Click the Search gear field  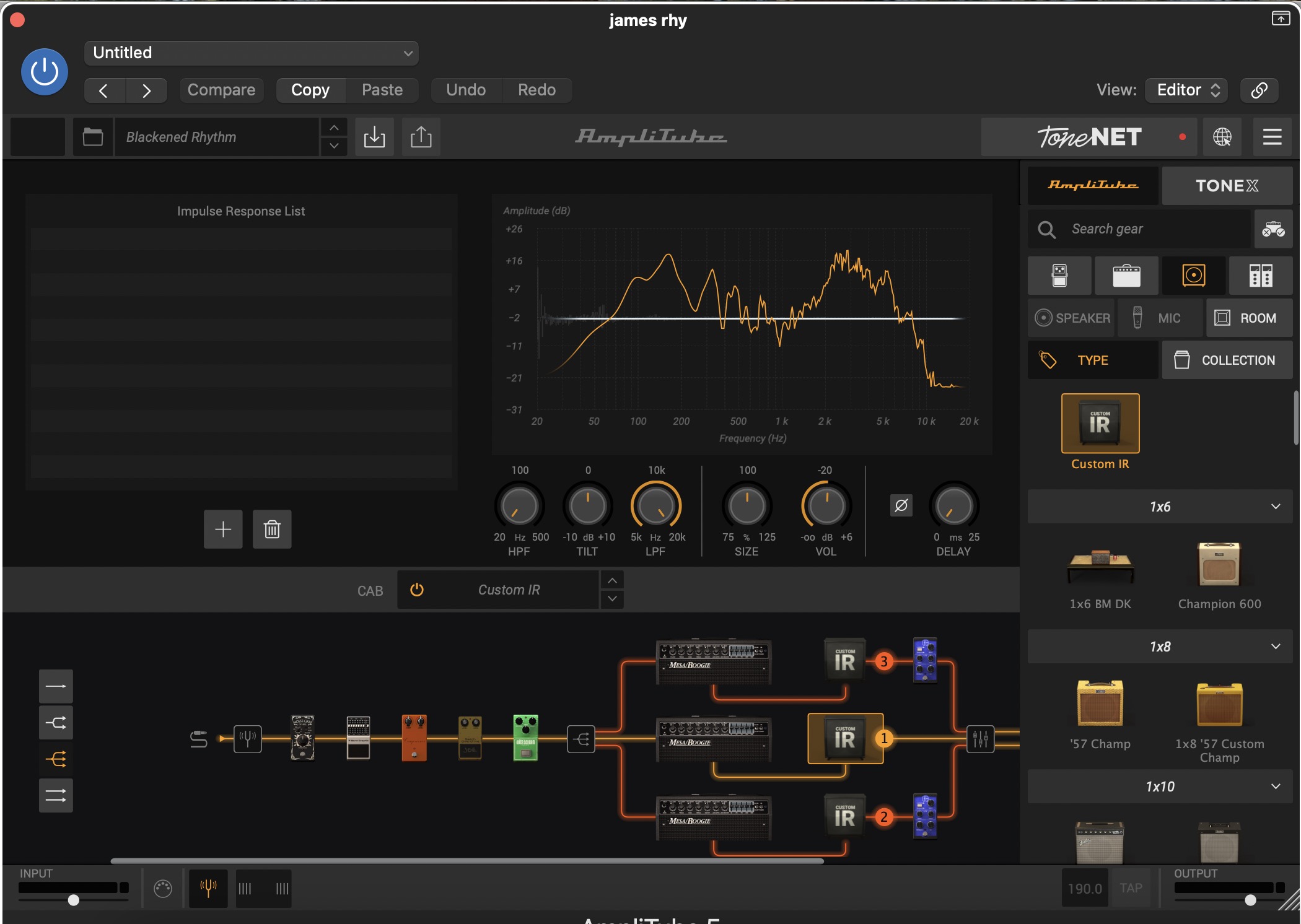click(x=1140, y=229)
